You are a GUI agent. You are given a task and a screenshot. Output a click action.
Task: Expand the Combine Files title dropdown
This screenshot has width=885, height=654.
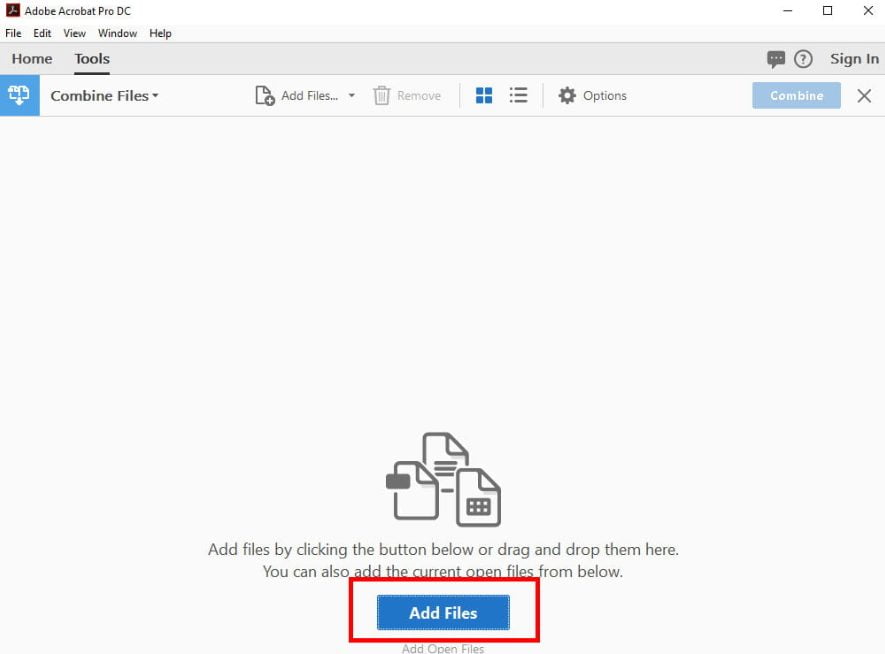point(155,95)
